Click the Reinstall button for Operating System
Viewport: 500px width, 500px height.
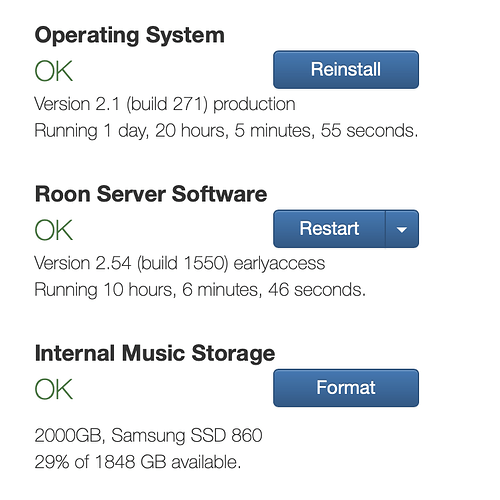point(346,70)
